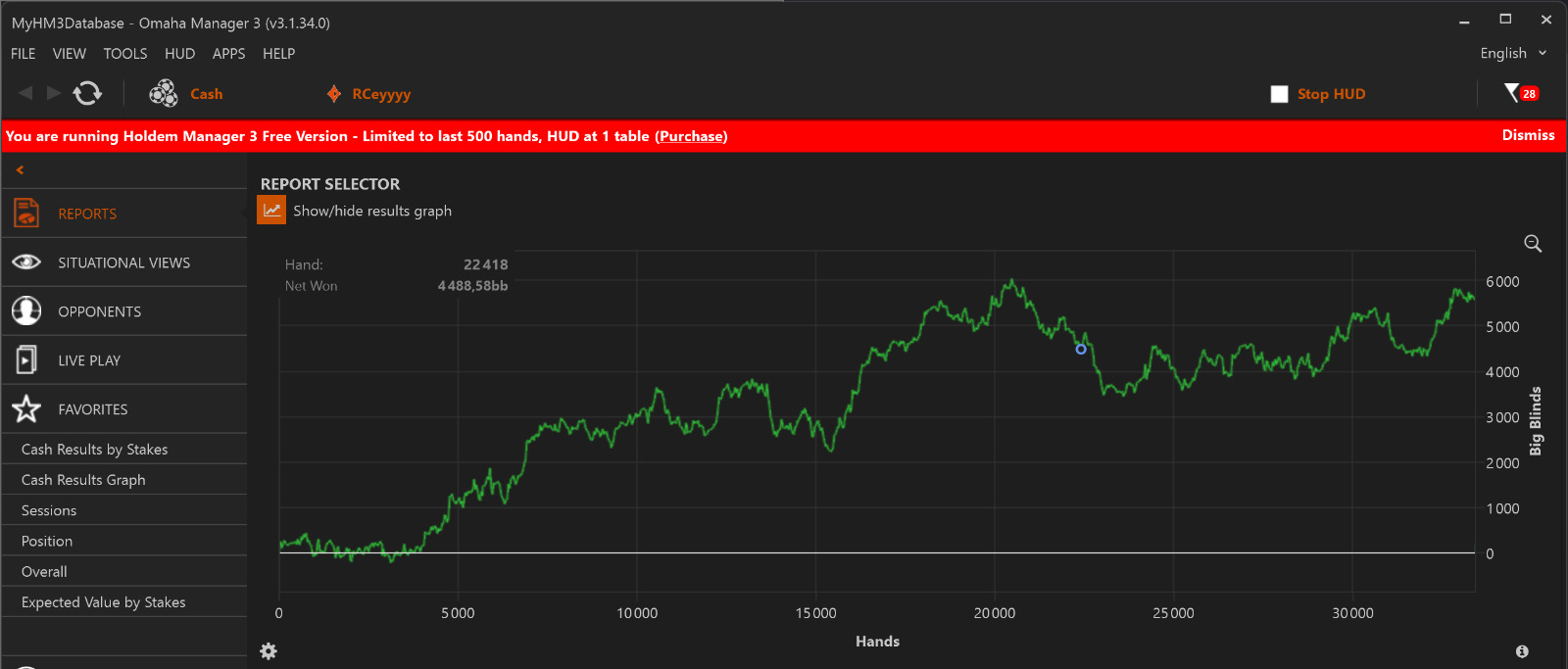Click the blue marker on graph line
Screen dimensions: 1568x669
coord(1081,349)
